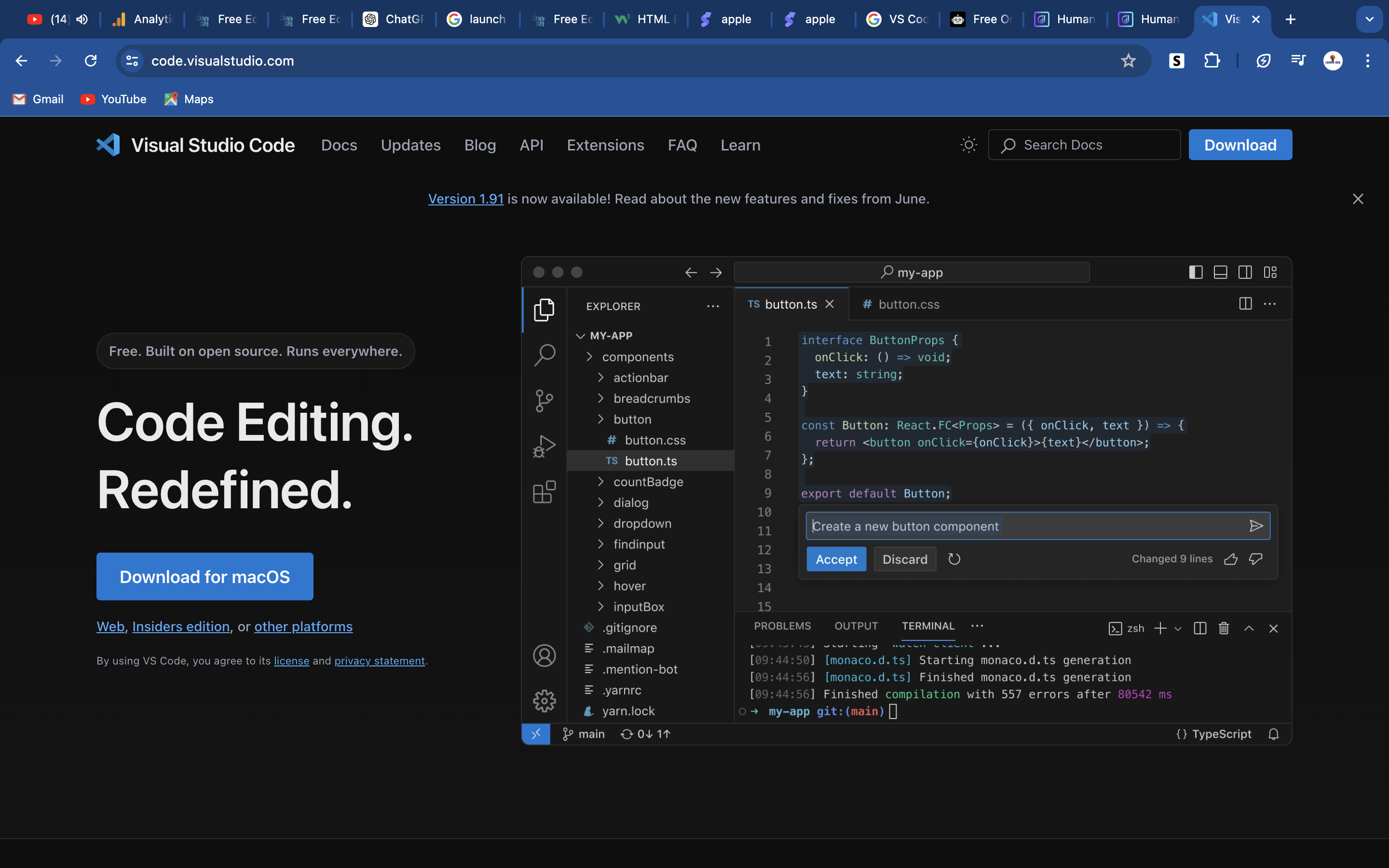The image size is (1389, 868).
Task: Click the customize layout icon
Action: pos(1270,272)
